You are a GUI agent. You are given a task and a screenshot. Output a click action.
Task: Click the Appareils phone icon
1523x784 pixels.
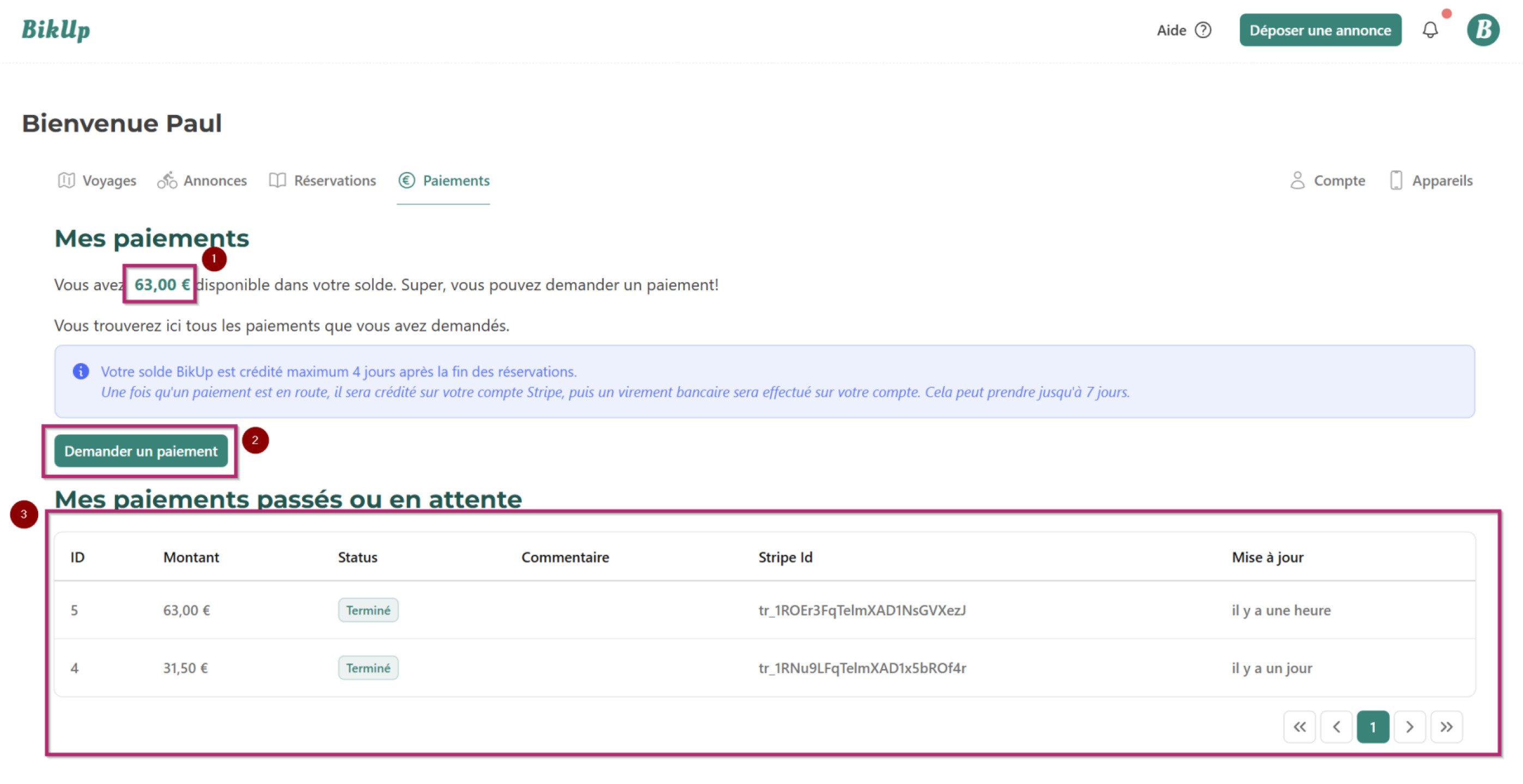1396,180
